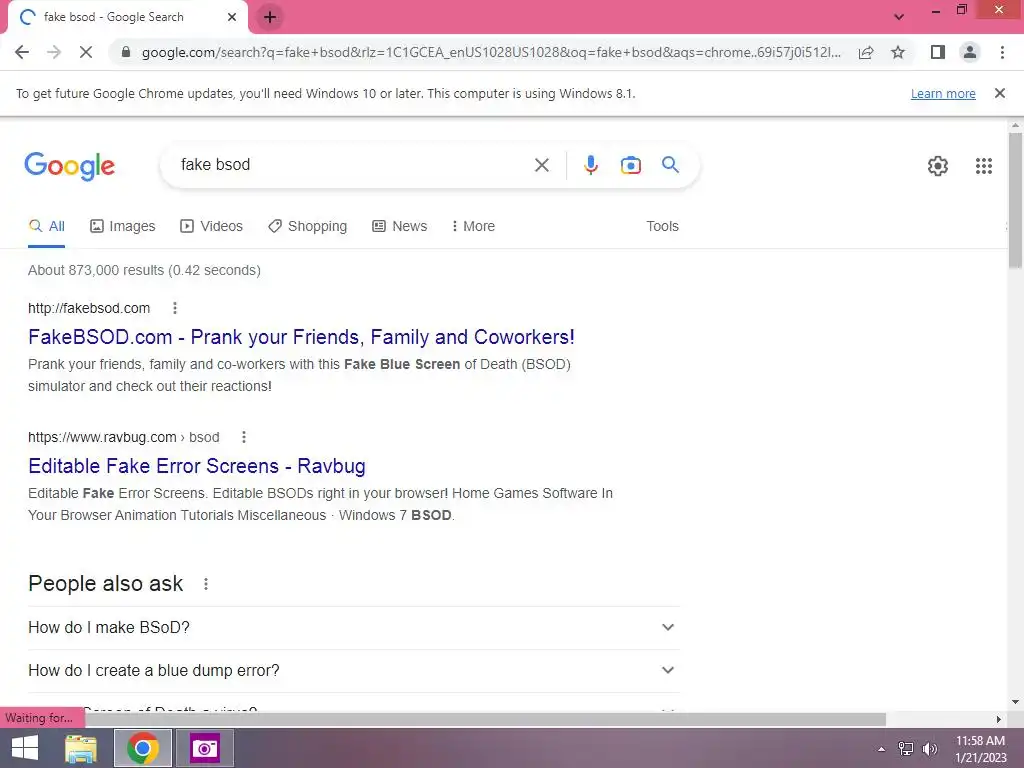The width and height of the screenshot is (1024, 768).
Task: Open the Windows Start button
Action: [25, 748]
